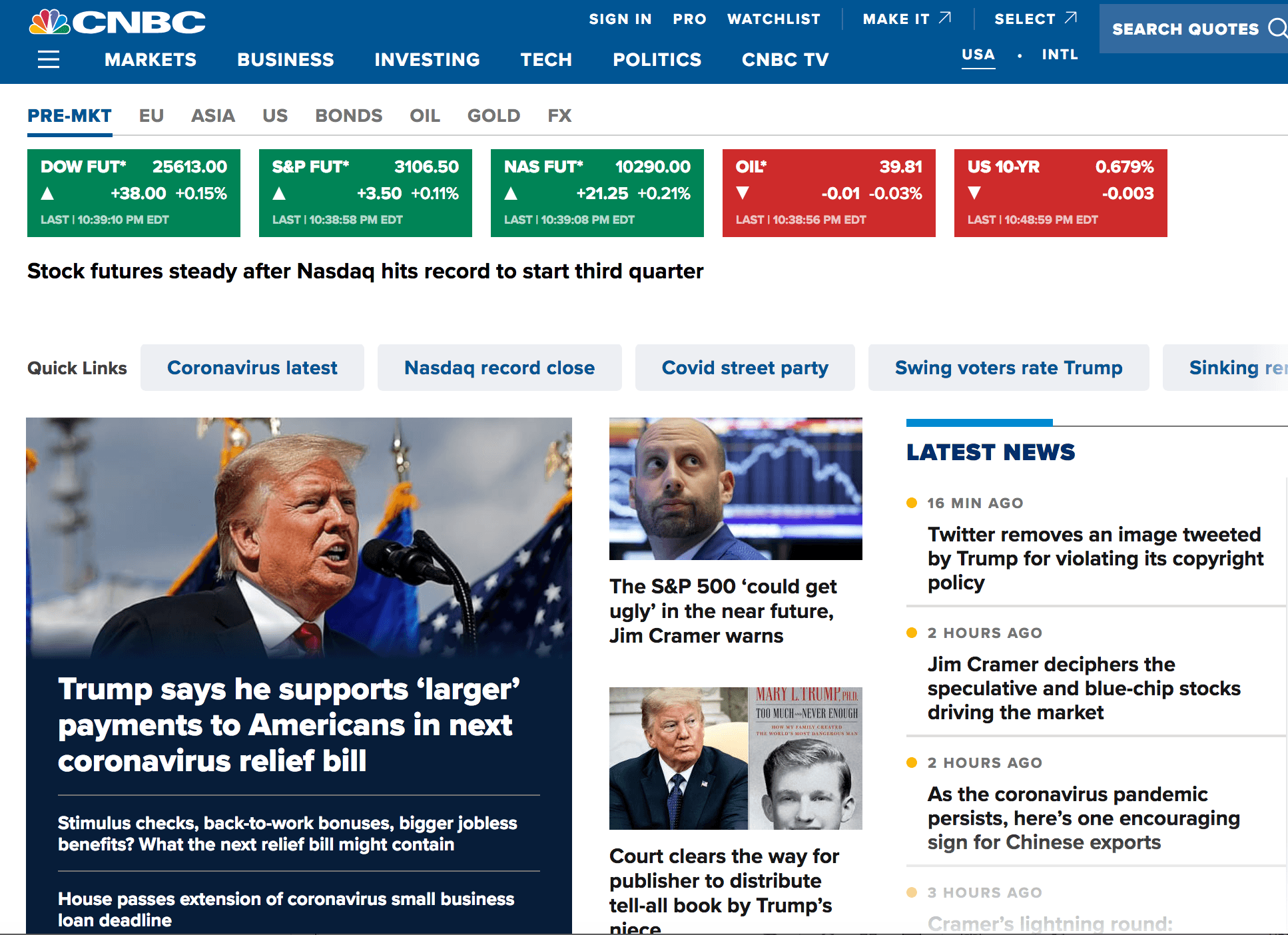
Task: Open the PRO link
Action: click(689, 19)
